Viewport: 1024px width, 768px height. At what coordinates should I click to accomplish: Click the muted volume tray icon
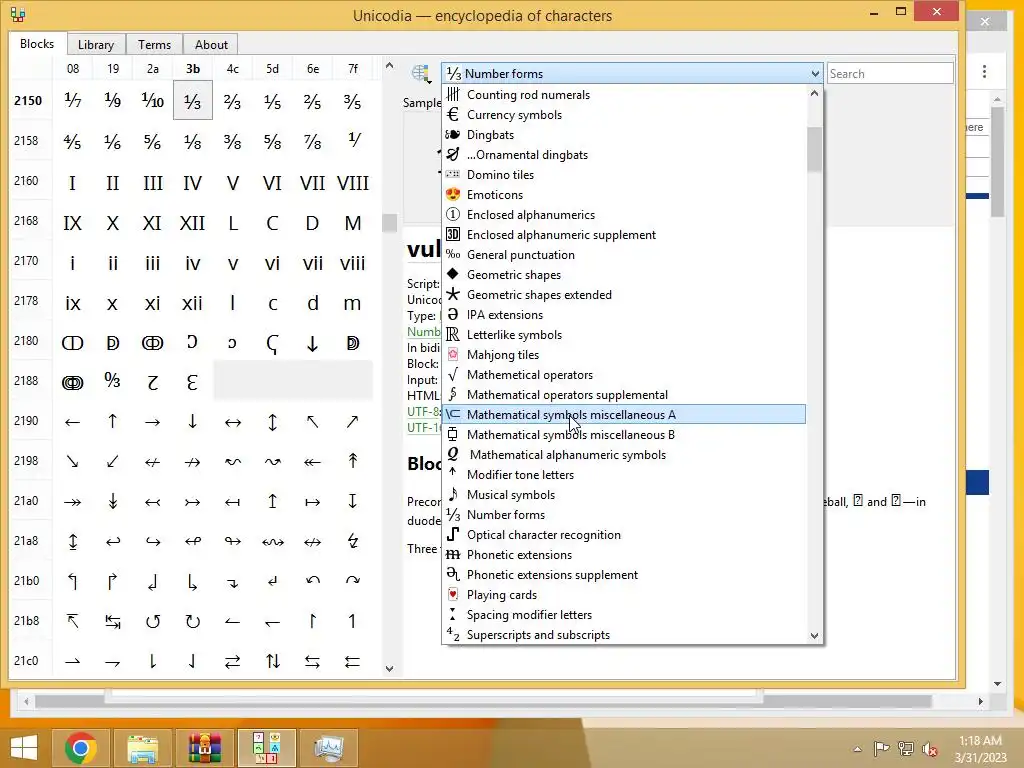[929, 749]
